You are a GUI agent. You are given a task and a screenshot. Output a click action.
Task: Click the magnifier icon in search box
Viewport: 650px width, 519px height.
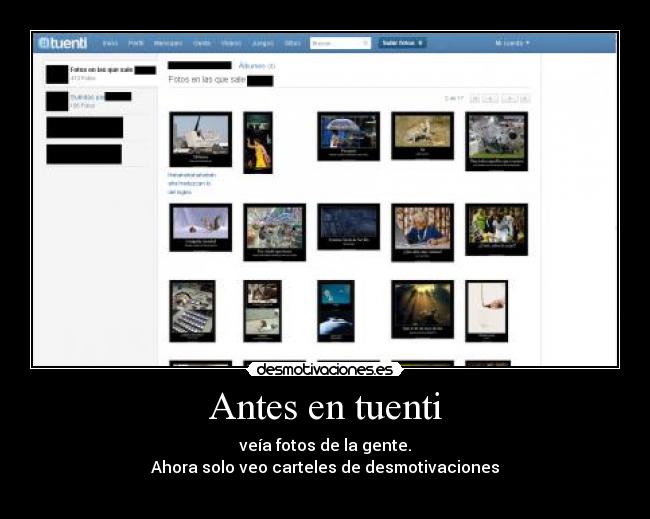pyautogui.click(x=366, y=43)
